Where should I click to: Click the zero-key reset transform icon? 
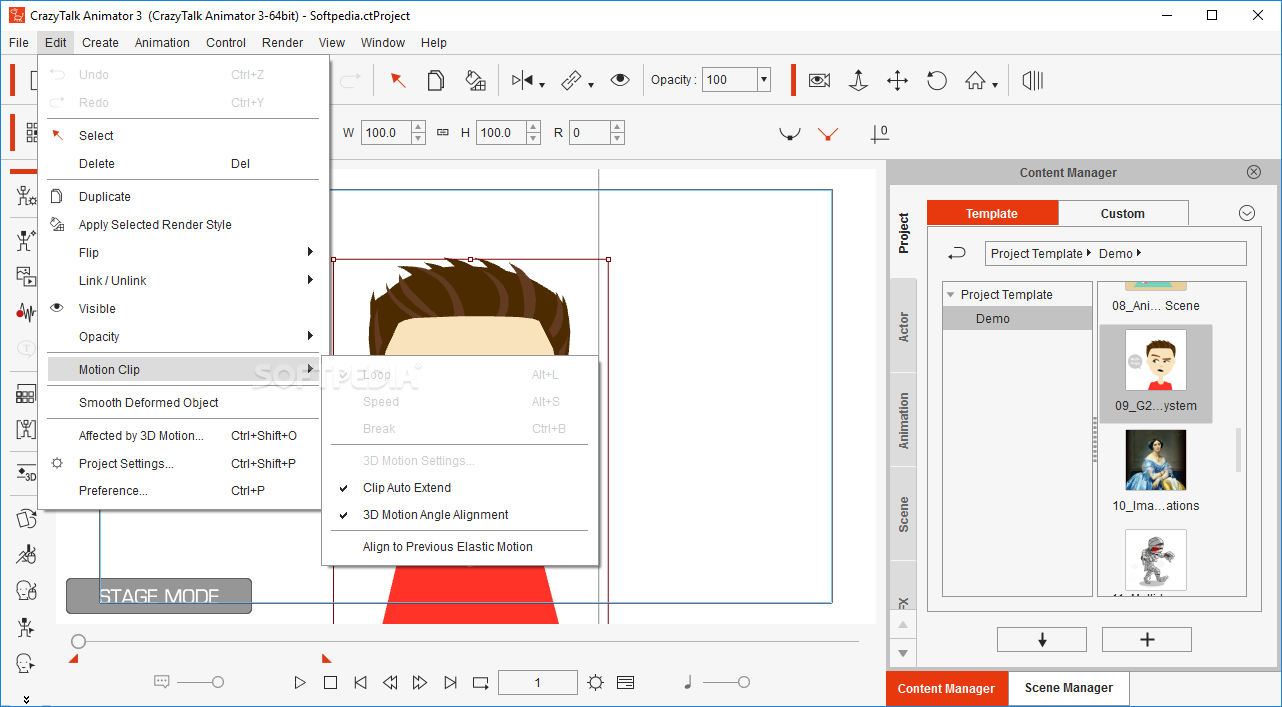879,133
